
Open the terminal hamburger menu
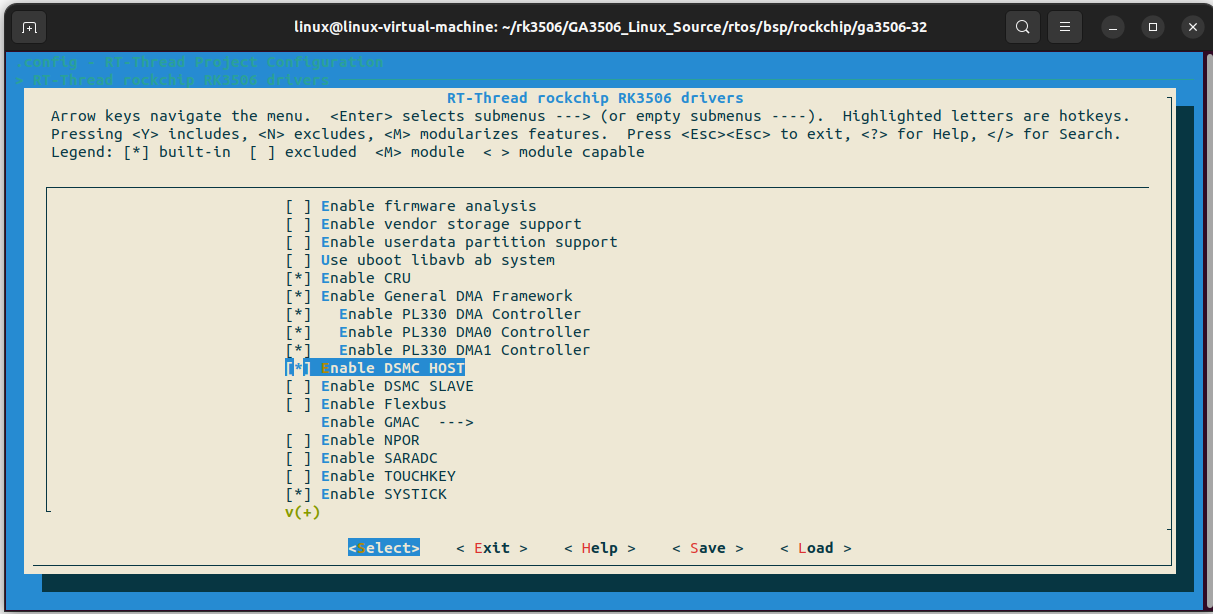click(1066, 27)
